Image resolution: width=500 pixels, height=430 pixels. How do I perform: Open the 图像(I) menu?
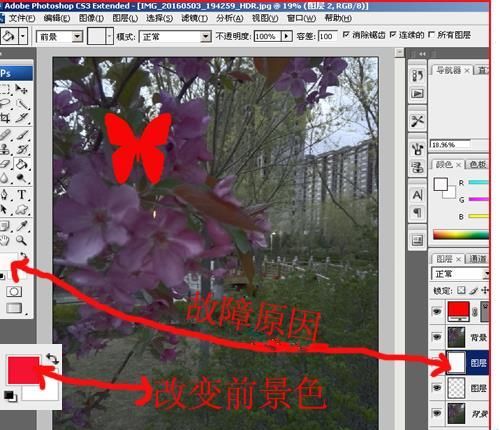click(91, 18)
